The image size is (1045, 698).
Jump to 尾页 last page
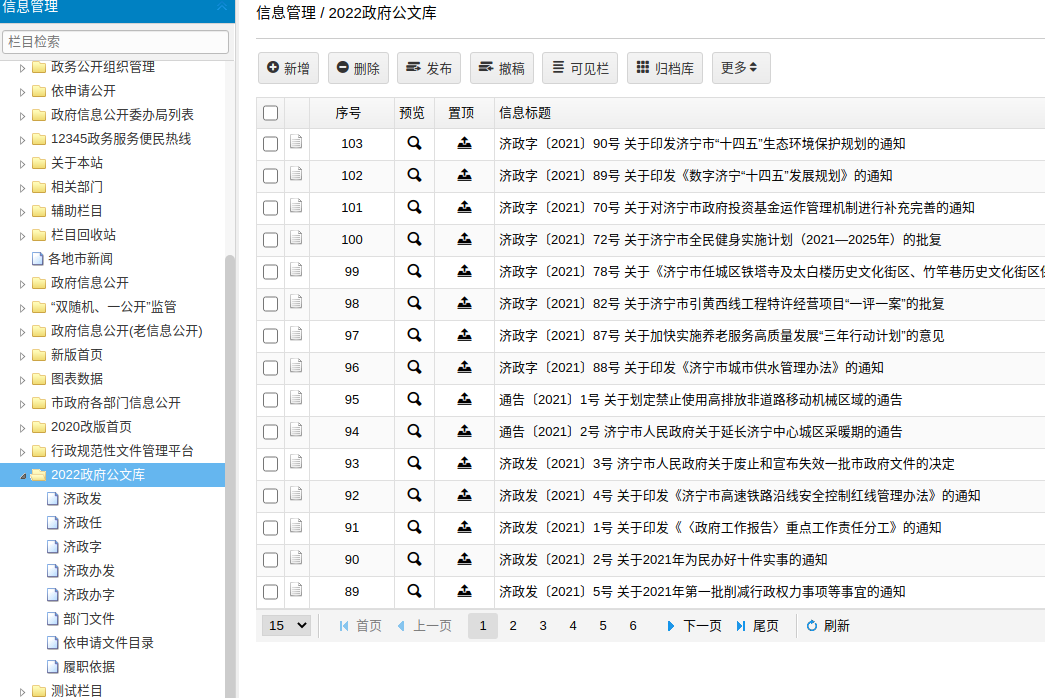click(x=757, y=625)
